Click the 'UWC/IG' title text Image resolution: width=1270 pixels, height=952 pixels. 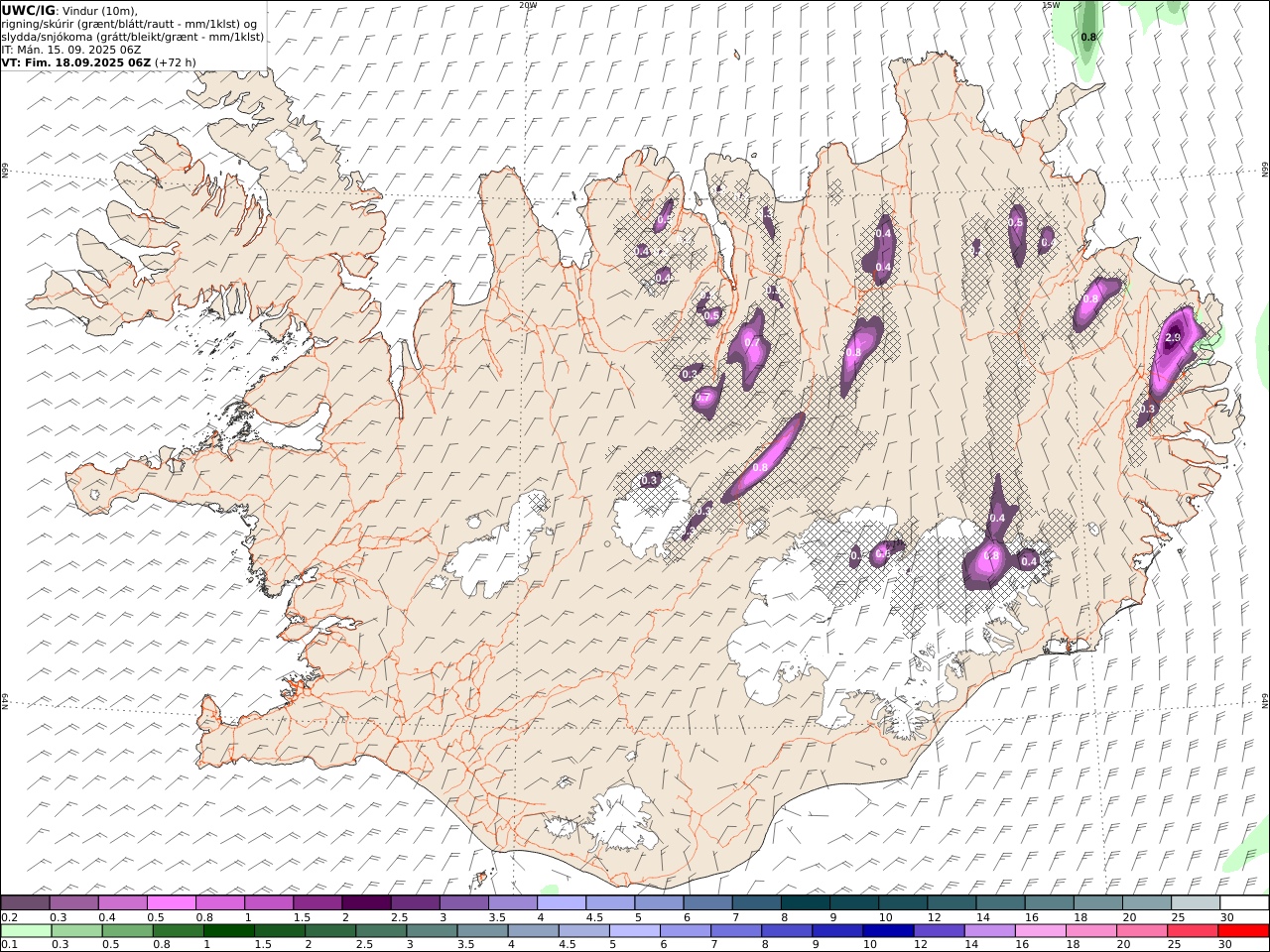pyautogui.click(x=28, y=10)
